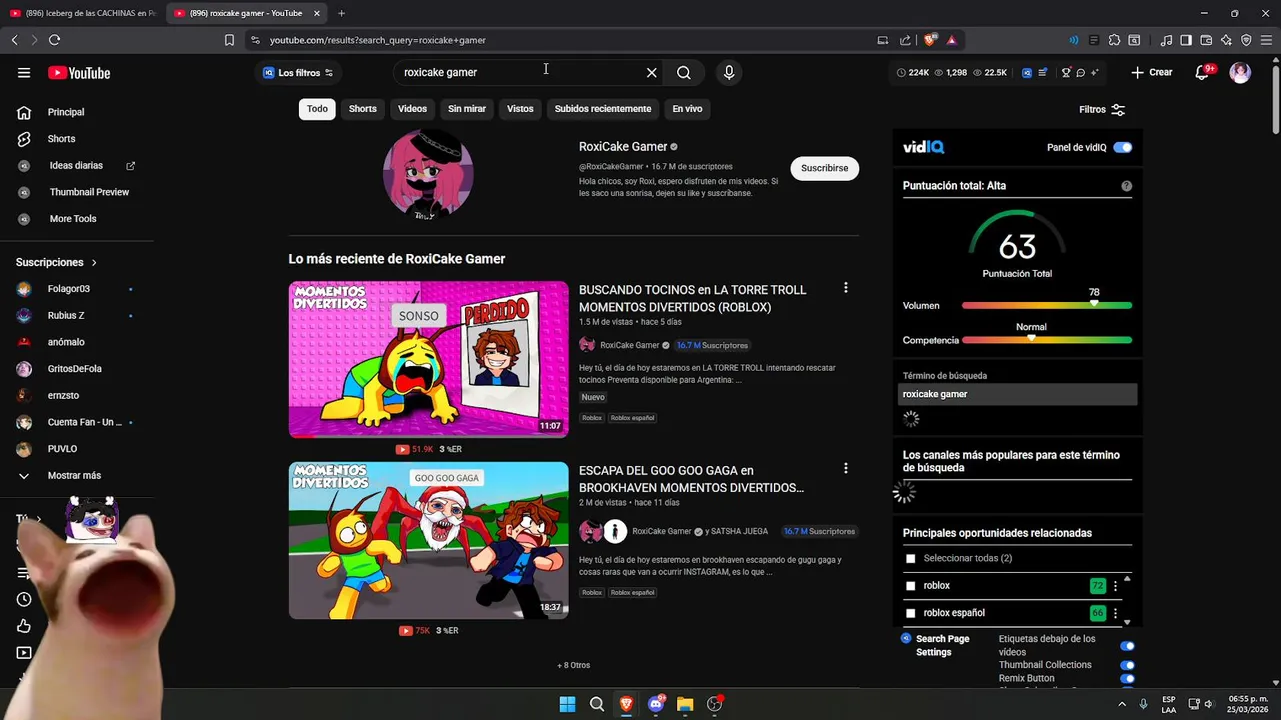The width and height of the screenshot is (1281, 720).
Task: Start voice search with the microphone icon
Action: (729, 72)
